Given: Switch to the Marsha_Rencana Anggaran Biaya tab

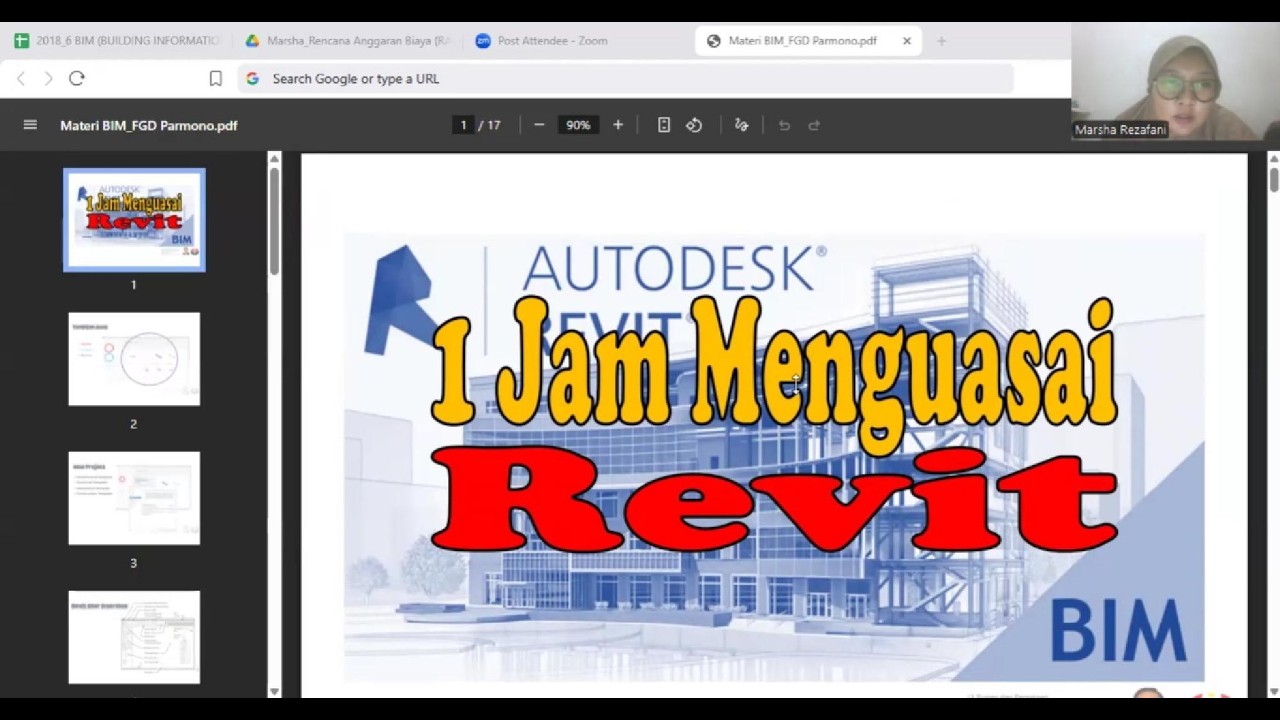Looking at the screenshot, I should coord(349,41).
